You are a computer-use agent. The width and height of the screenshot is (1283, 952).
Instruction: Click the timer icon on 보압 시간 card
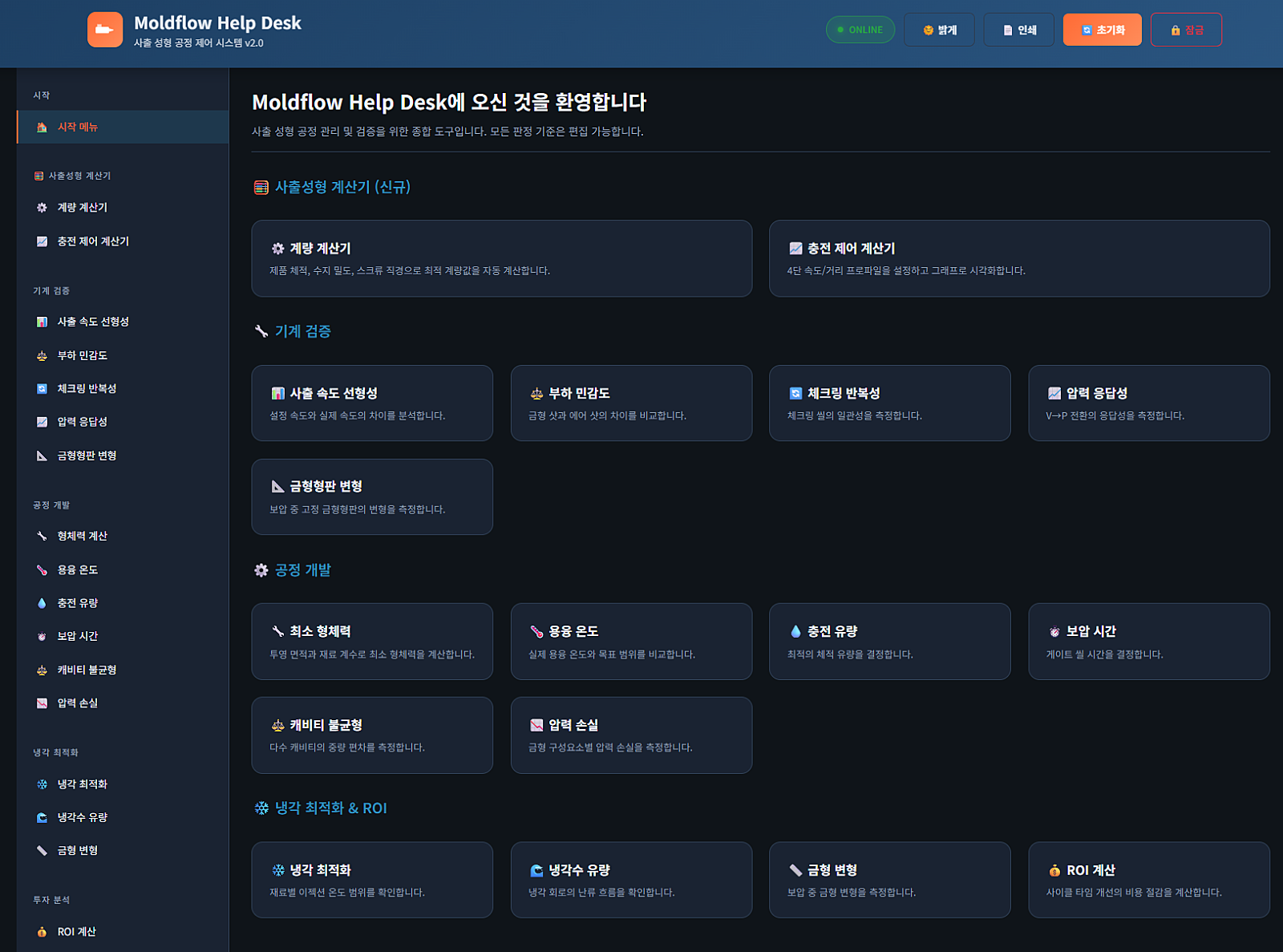(x=1054, y=631)
